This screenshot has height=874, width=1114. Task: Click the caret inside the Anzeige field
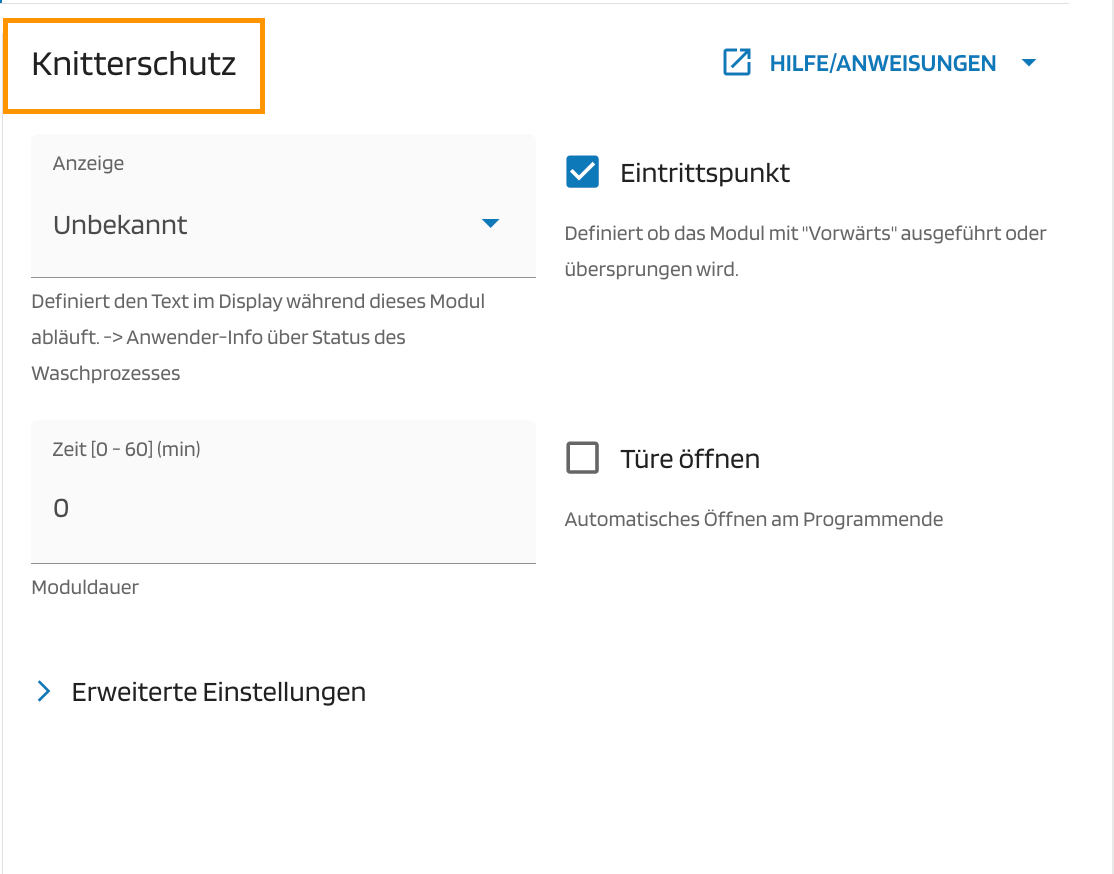491,225
